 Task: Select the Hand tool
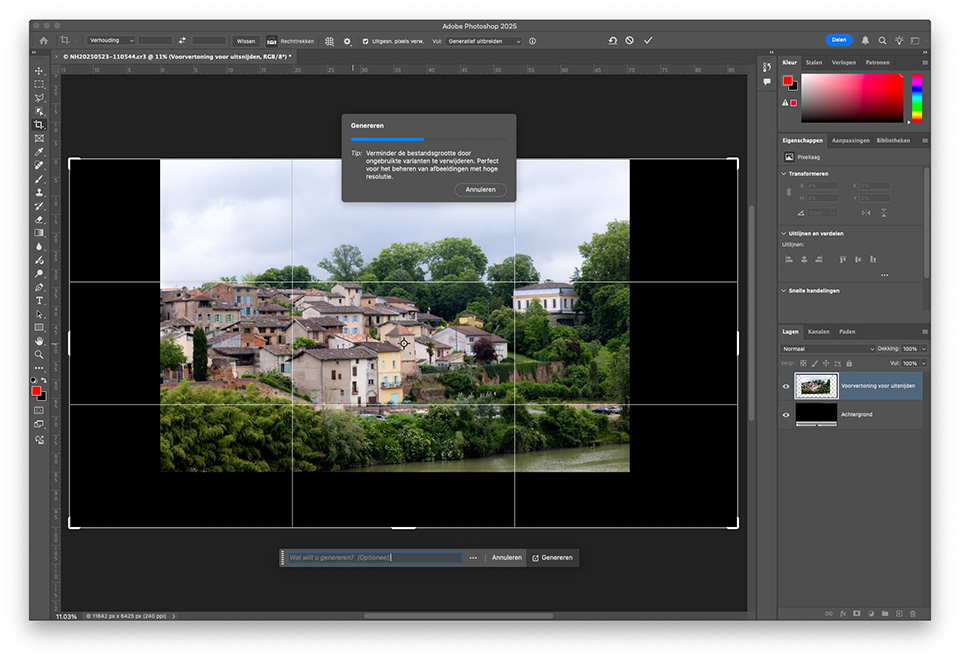click(x=39, y=341)
